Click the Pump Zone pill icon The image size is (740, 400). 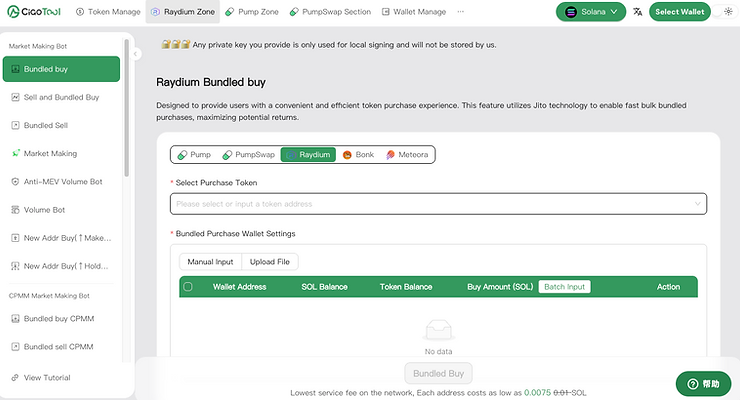(x=229, y=12)
